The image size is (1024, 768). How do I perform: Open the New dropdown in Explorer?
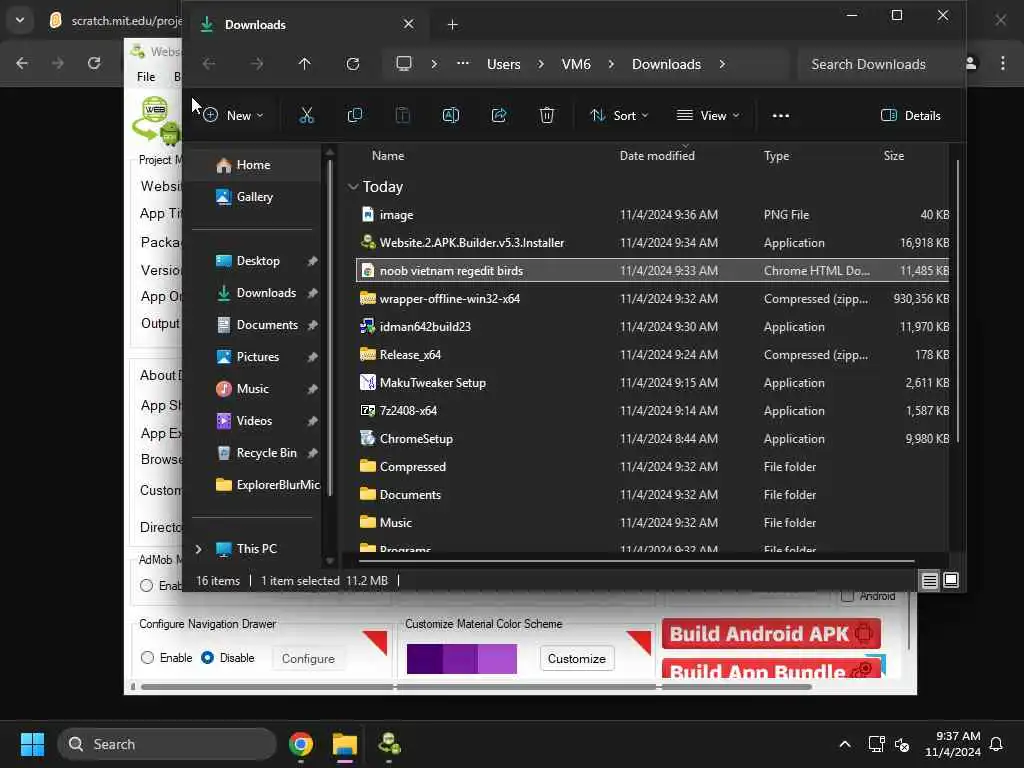[x=233, y=116]
